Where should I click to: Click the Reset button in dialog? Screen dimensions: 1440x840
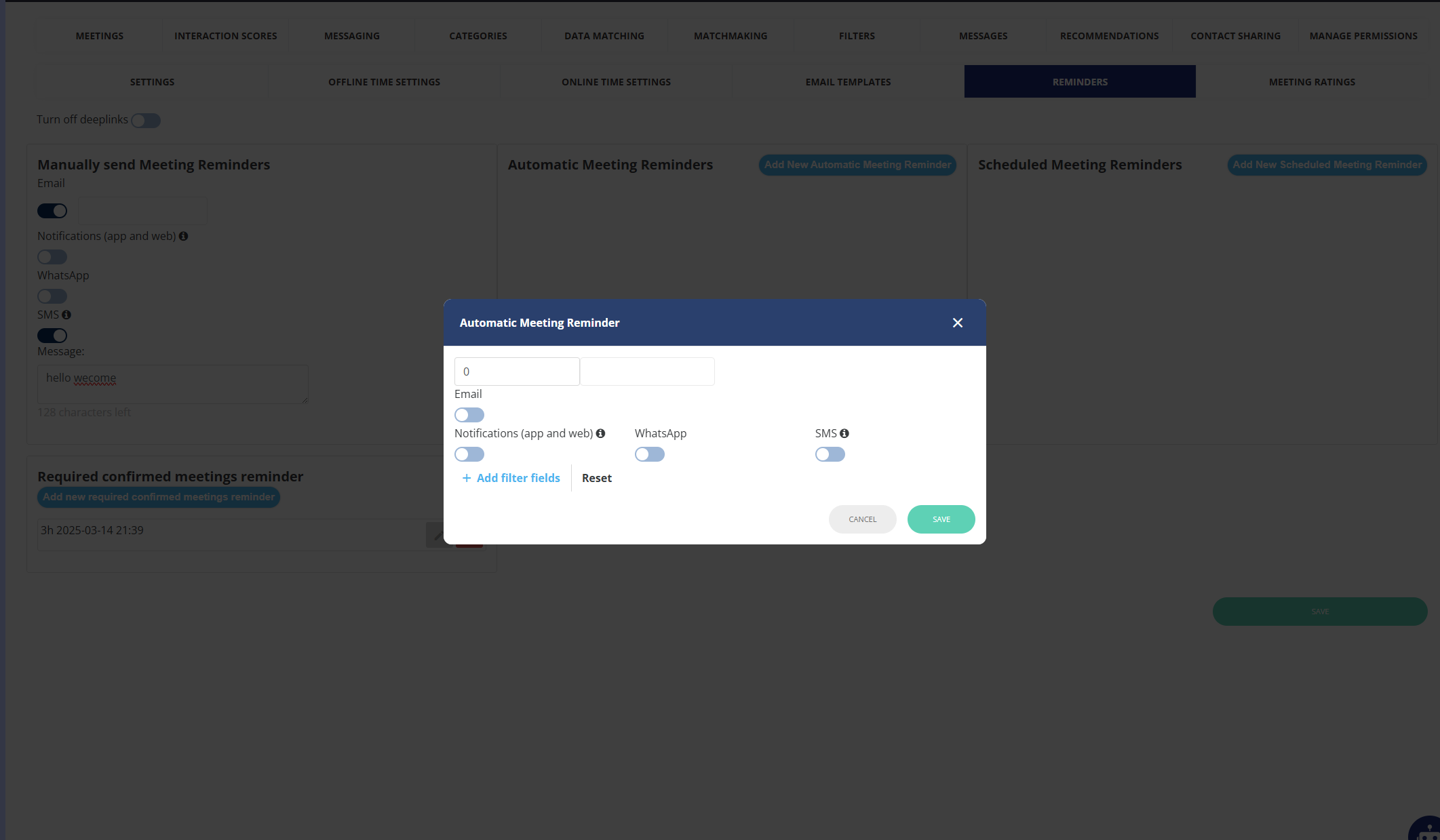click(596, 478)
